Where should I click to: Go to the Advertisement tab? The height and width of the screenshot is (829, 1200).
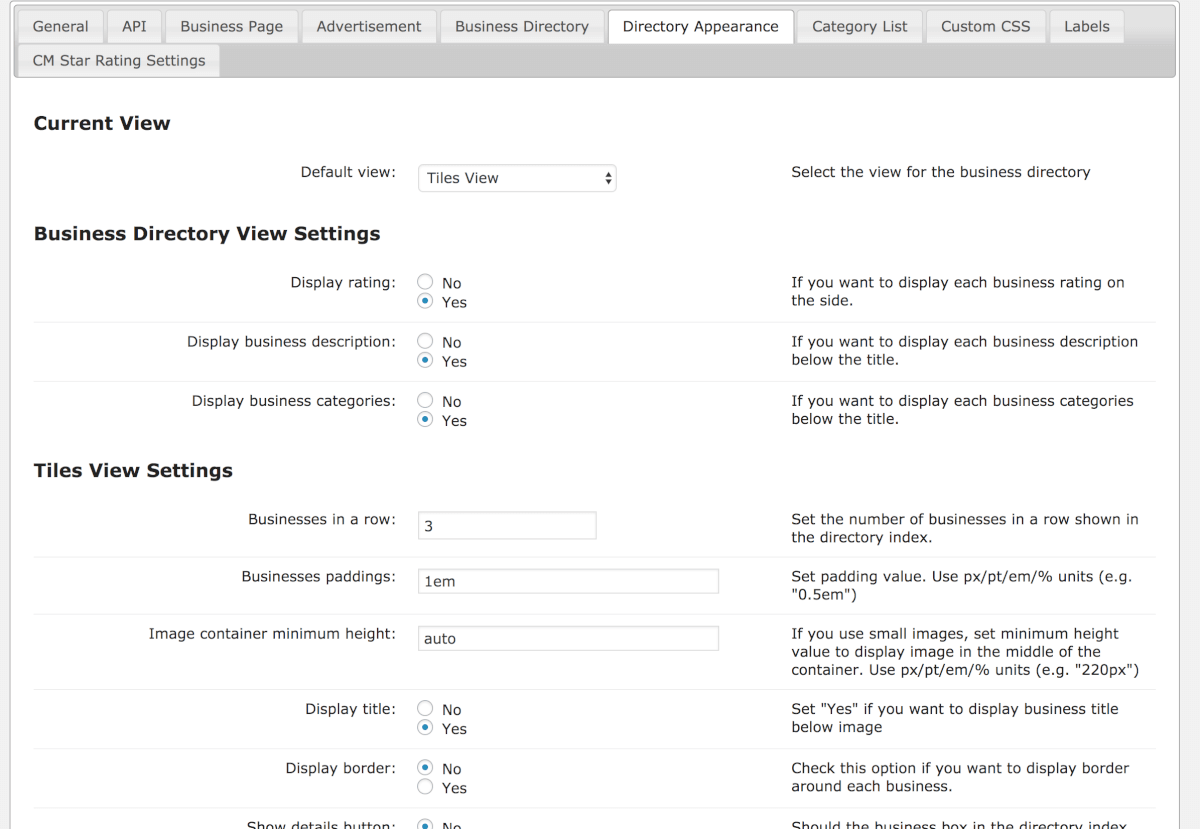[369, 26]
